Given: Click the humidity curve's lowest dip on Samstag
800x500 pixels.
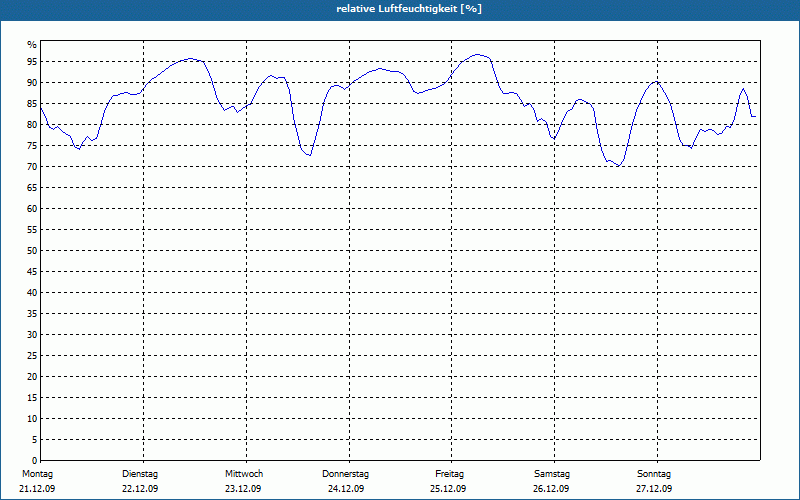Looking at the screenshot, I should click(618, 166).
